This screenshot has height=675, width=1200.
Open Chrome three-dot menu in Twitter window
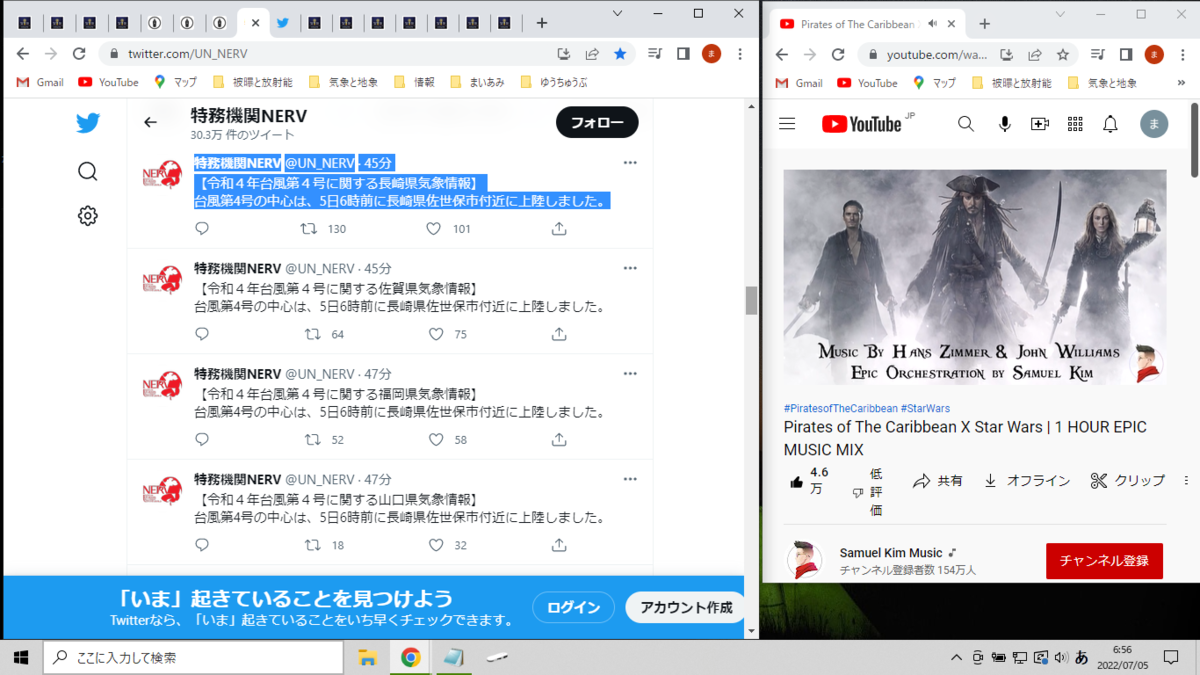coord(740,54)
